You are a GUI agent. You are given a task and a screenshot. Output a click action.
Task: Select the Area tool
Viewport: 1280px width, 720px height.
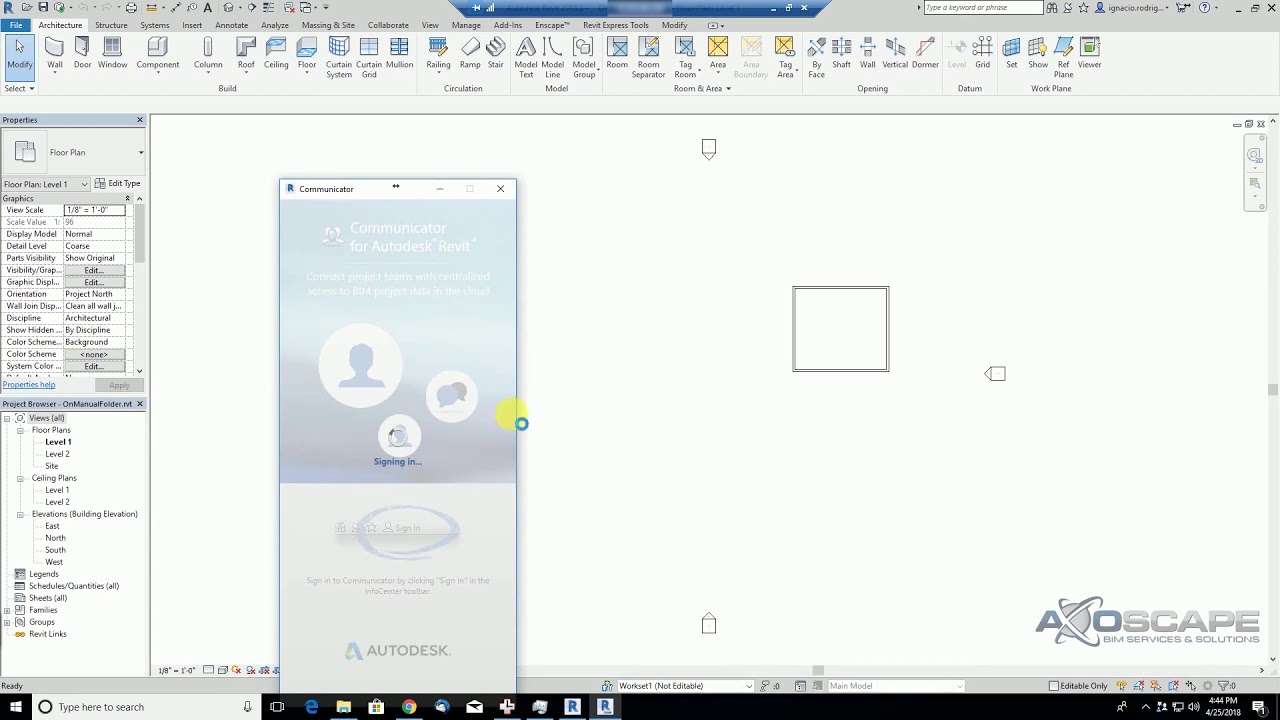click(718, 54)
